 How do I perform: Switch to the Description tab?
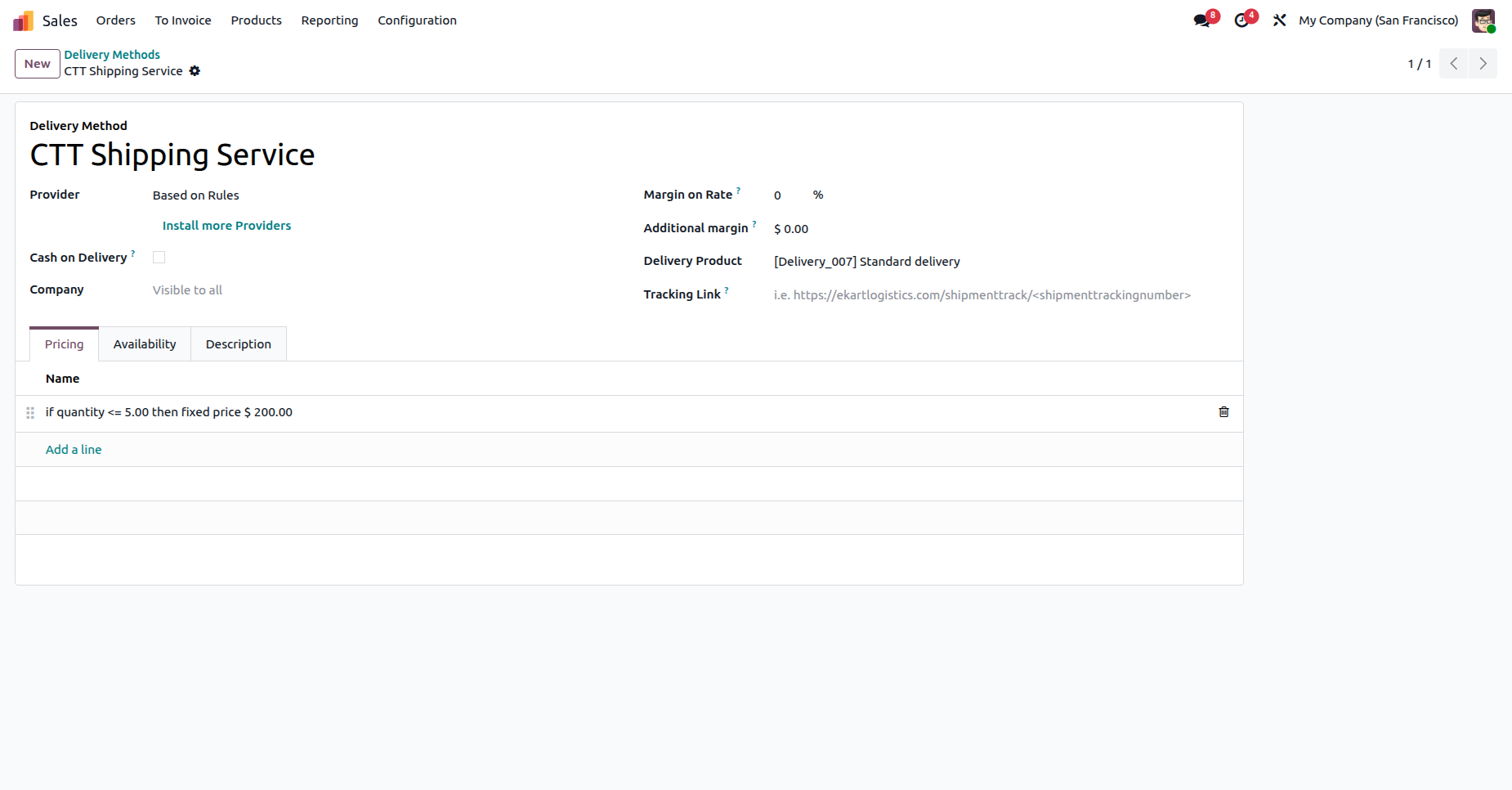(239, 344)
